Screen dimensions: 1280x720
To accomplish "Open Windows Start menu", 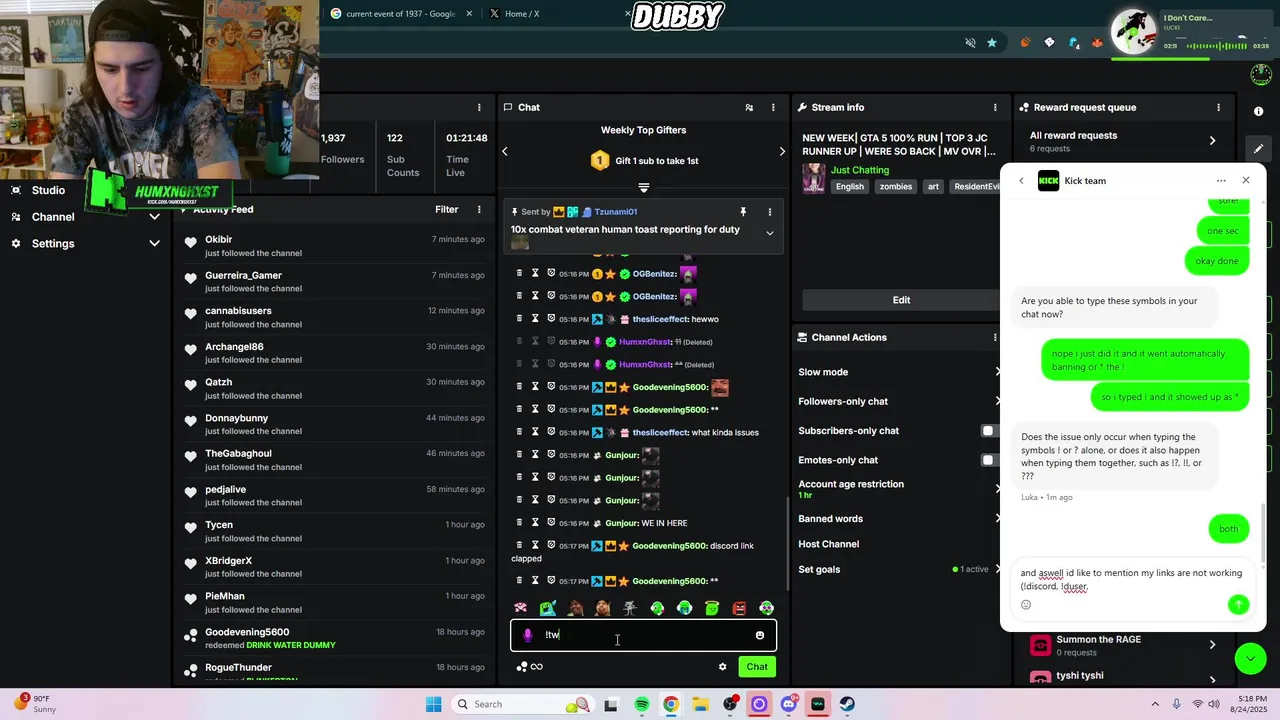I will pos(434,704).
